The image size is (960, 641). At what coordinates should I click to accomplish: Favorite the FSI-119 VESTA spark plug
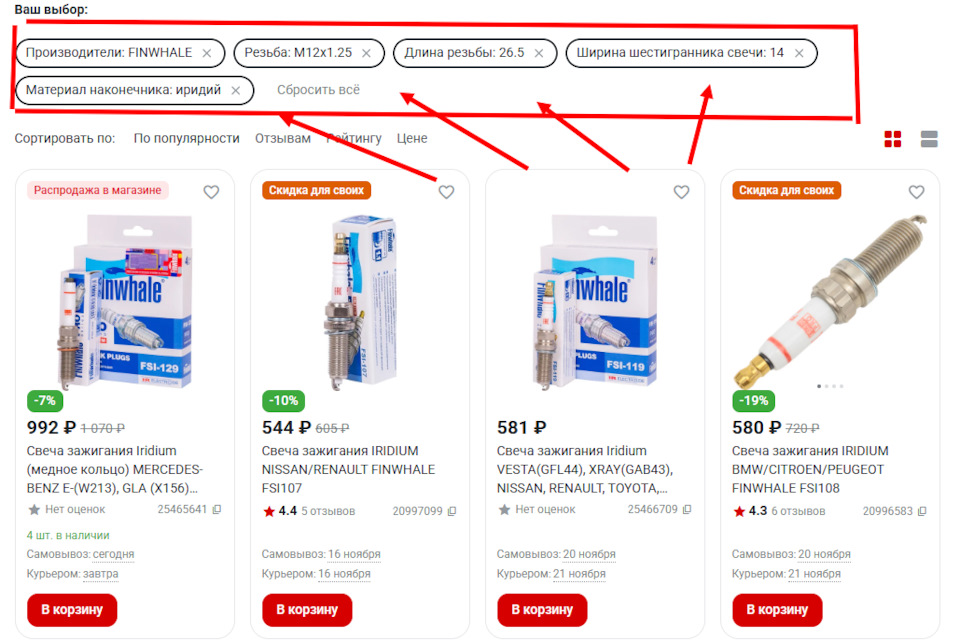pos(681,192)
